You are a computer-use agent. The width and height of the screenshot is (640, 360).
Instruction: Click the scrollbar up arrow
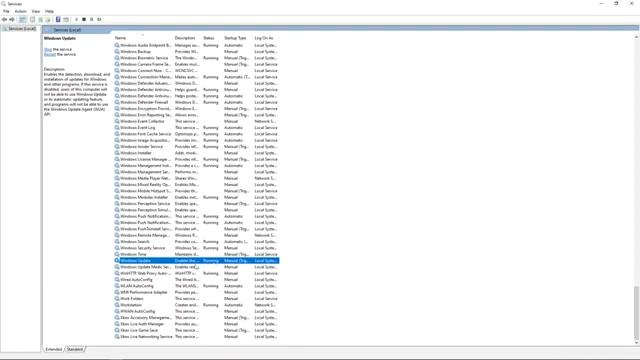click(636, 37)
